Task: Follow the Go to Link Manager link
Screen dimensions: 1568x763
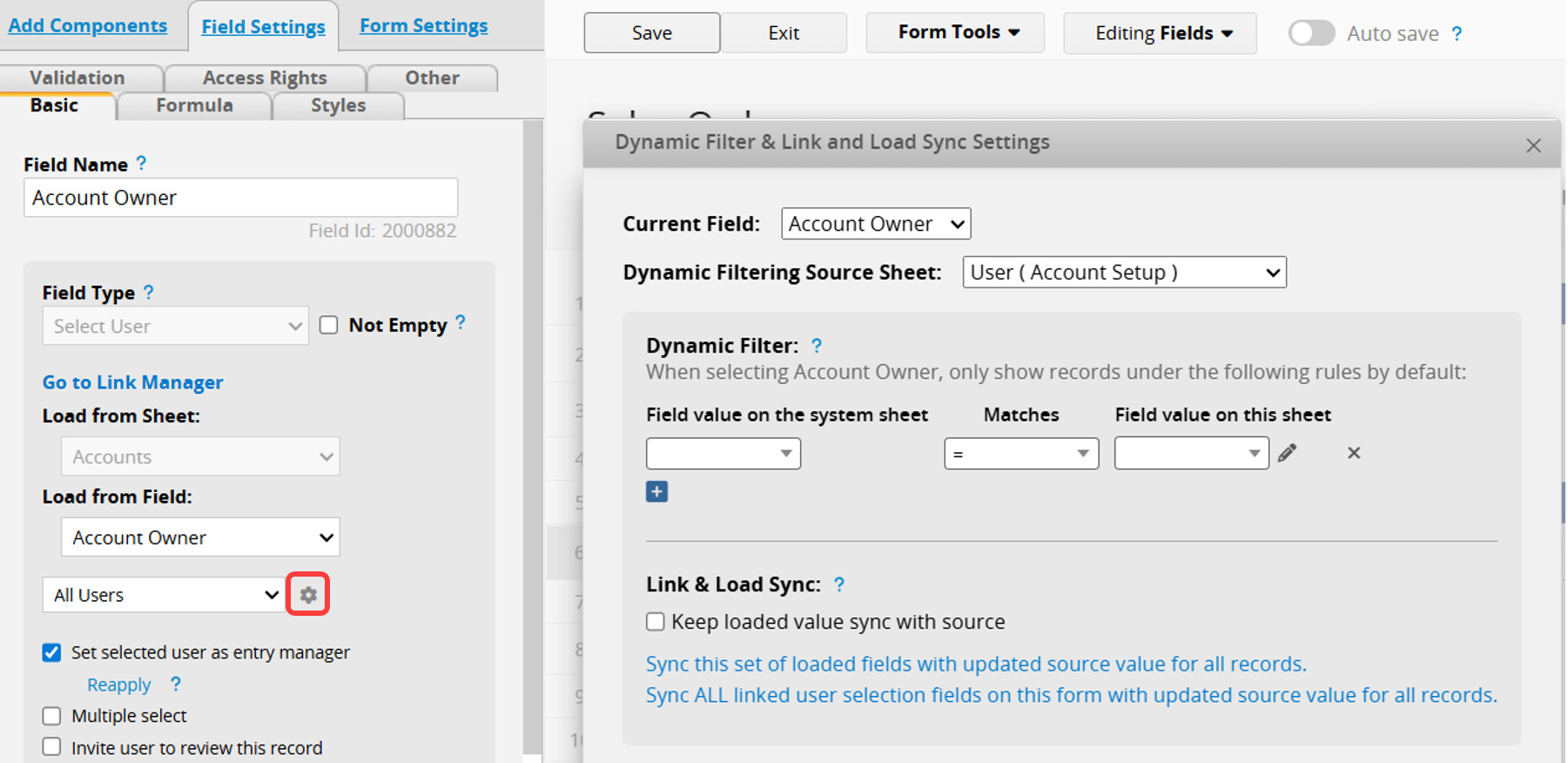Action: 132,382
